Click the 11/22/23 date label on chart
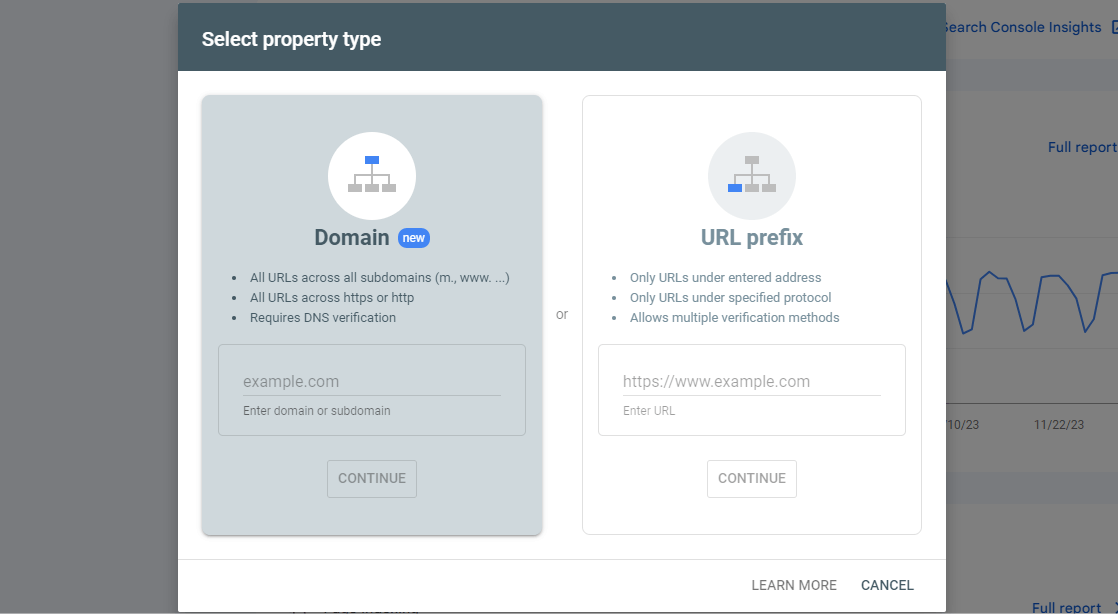Screen dimensions: 1118x614 [x=1059, y=424]
